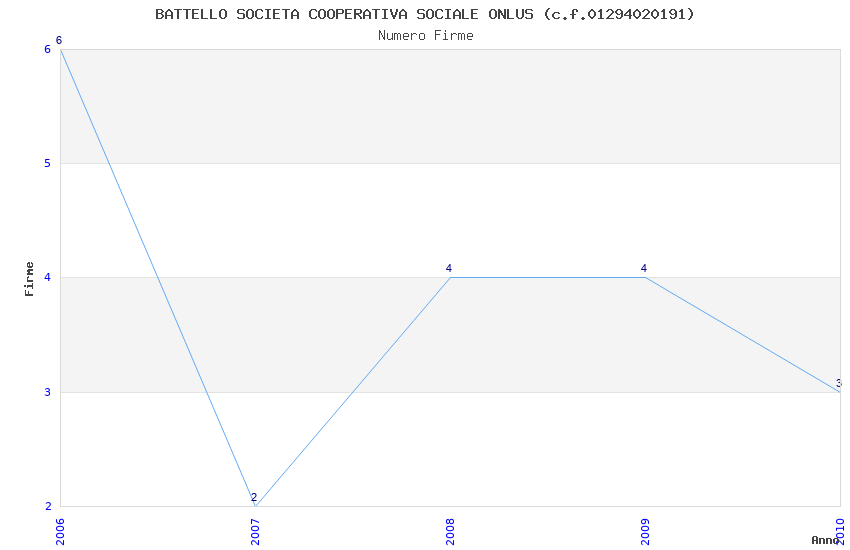The width and height of the screenshot is (850, 550).
Task: Click the y-axis tick label 6
Action: click(x=47, y=49)
